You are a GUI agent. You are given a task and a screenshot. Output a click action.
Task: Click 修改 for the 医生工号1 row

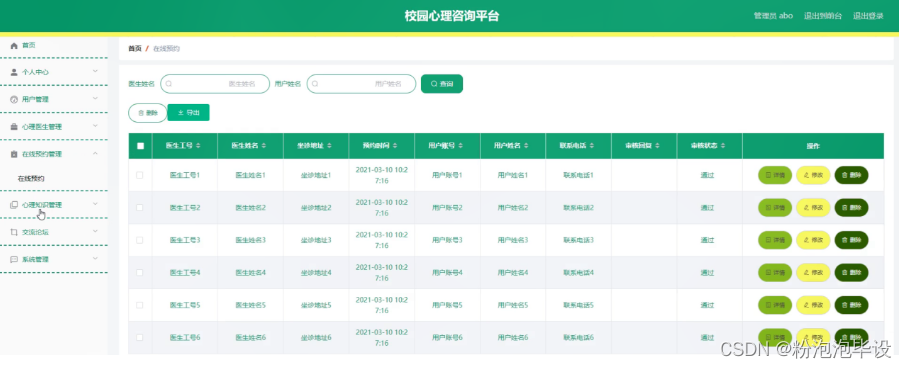813,175
